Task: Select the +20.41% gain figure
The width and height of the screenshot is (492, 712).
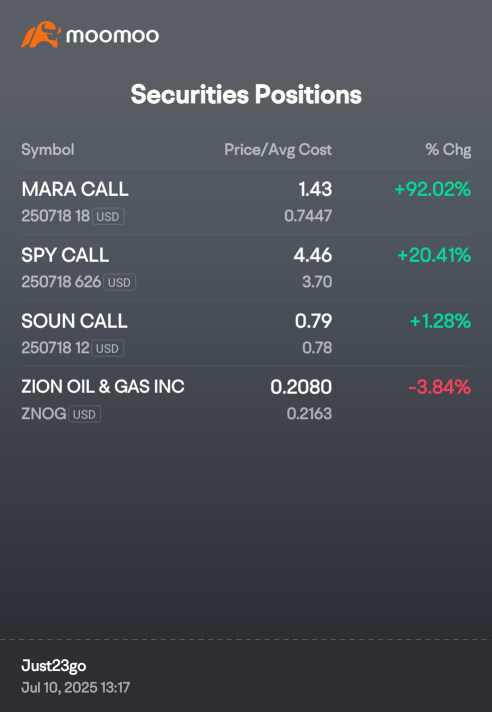Action: [434, 255]
